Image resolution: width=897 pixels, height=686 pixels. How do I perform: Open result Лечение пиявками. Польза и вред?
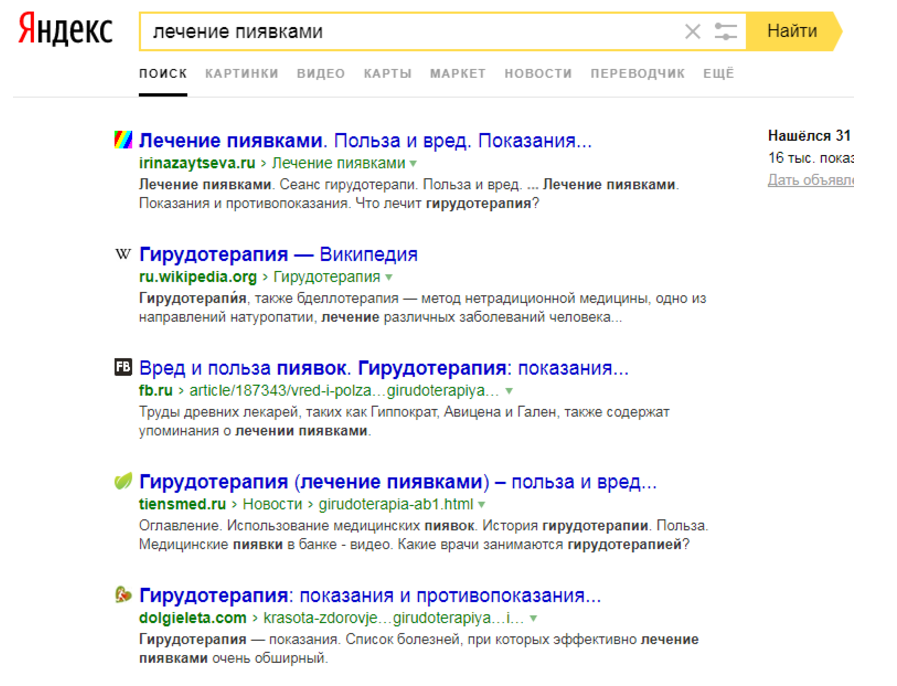[x=365, y=140]
